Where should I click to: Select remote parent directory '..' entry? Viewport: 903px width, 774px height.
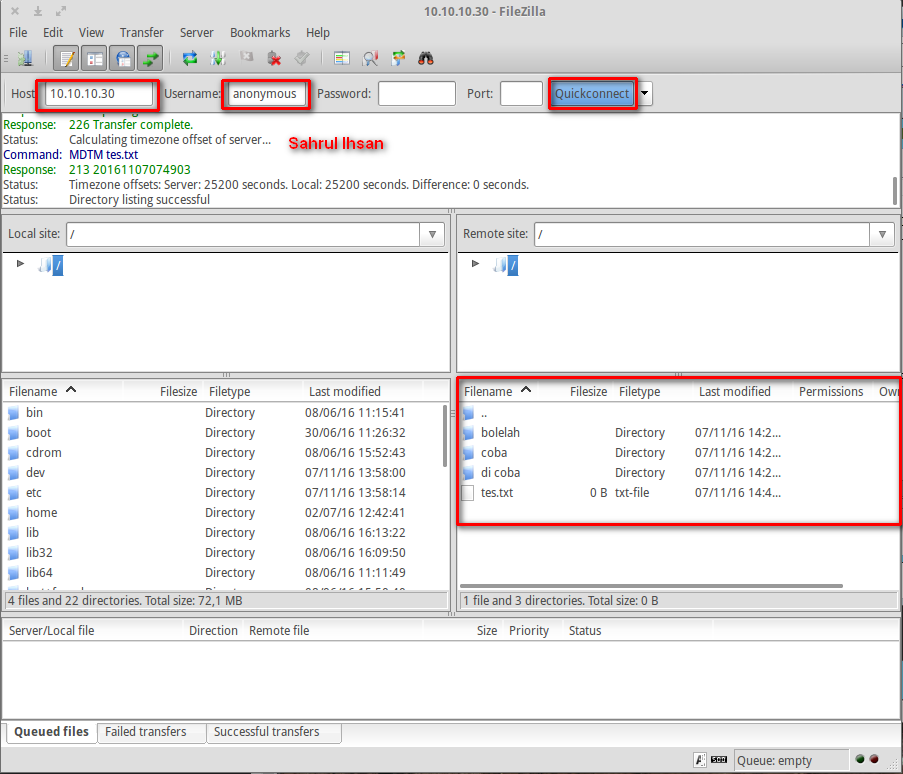coord(678,413)
